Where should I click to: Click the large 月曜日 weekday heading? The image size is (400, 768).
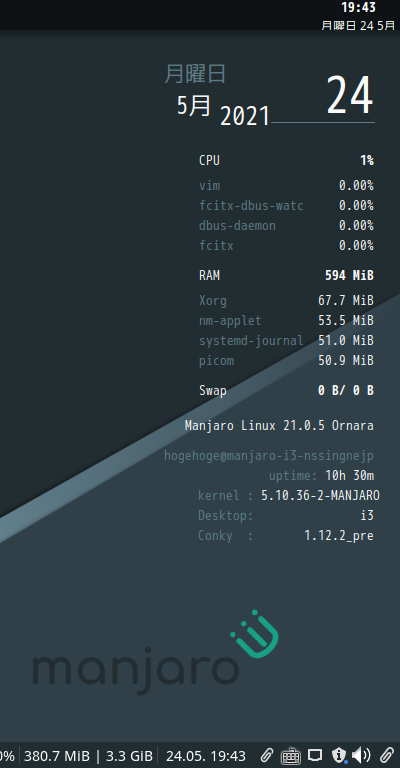coord(195,74)
